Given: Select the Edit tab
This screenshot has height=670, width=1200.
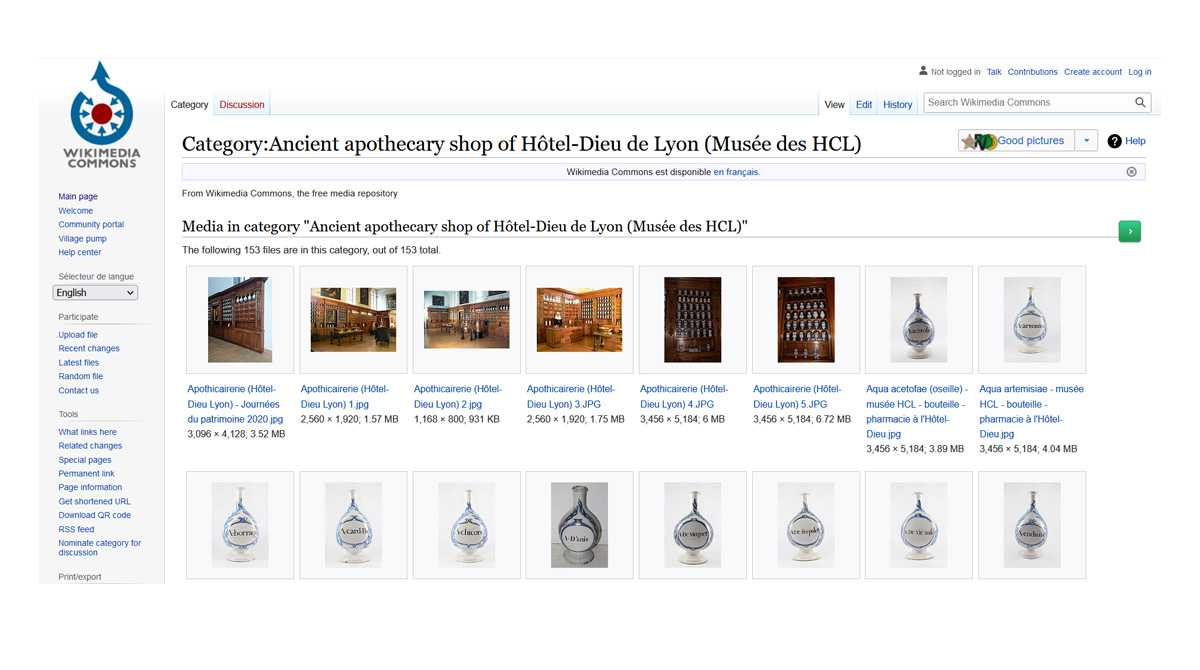Looking at the screenshot, I should [864, 104].
